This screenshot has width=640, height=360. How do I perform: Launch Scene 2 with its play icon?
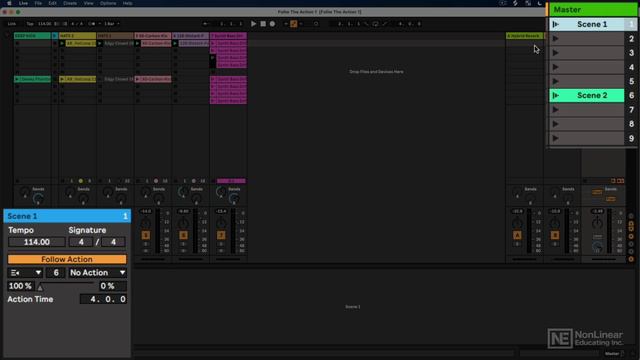click(556, 96)
